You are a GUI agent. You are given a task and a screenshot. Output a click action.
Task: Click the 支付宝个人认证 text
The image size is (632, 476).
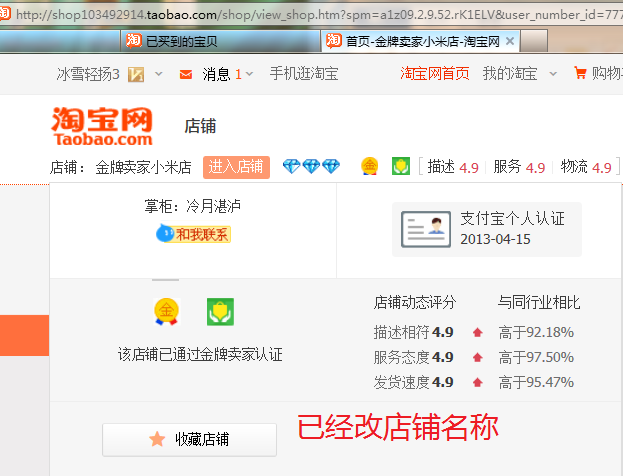pos(512,218)
